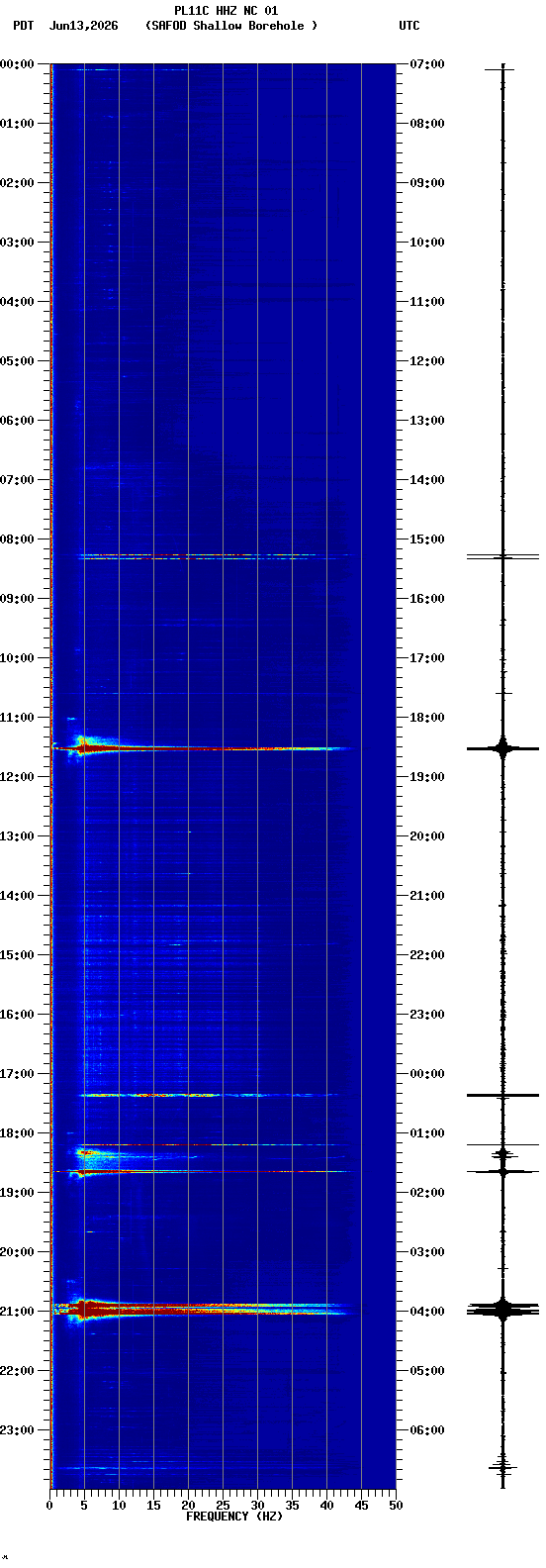Select the SAFOD Shallow Borehole label
This screenshot has width=546, height=1568.
(x=231, y=26)
